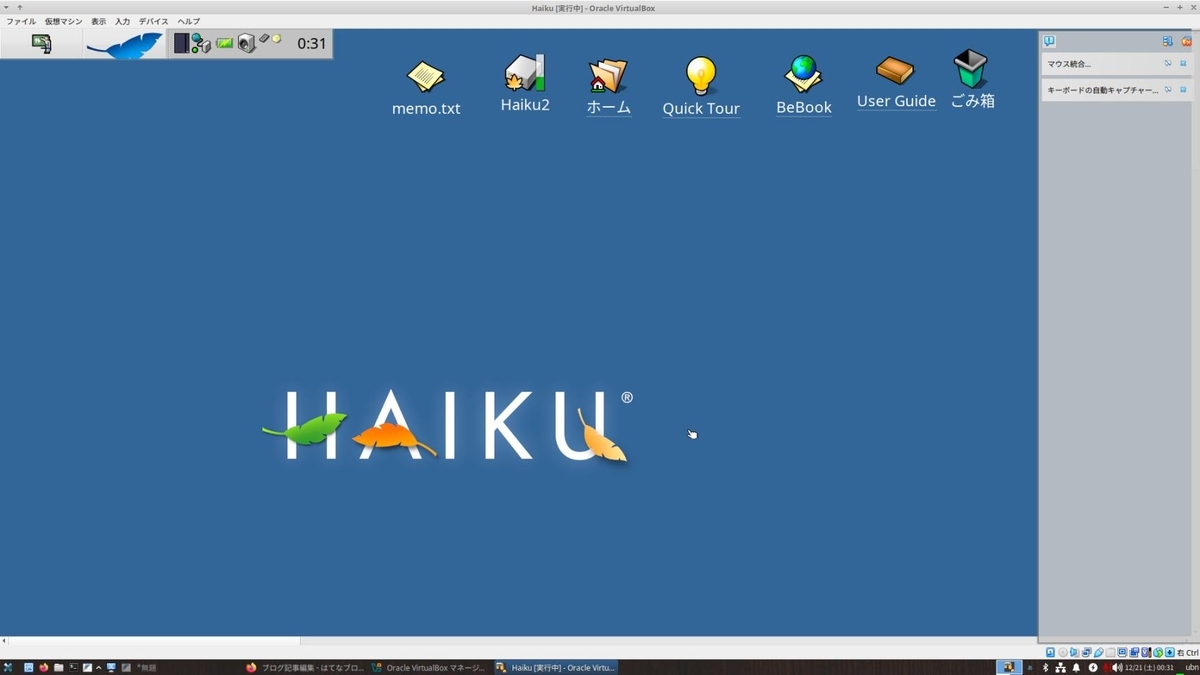Viewport: 1200px width, 675px height.
Task: Click the running-app icon left of the leaf
Action: coord(41,44)
